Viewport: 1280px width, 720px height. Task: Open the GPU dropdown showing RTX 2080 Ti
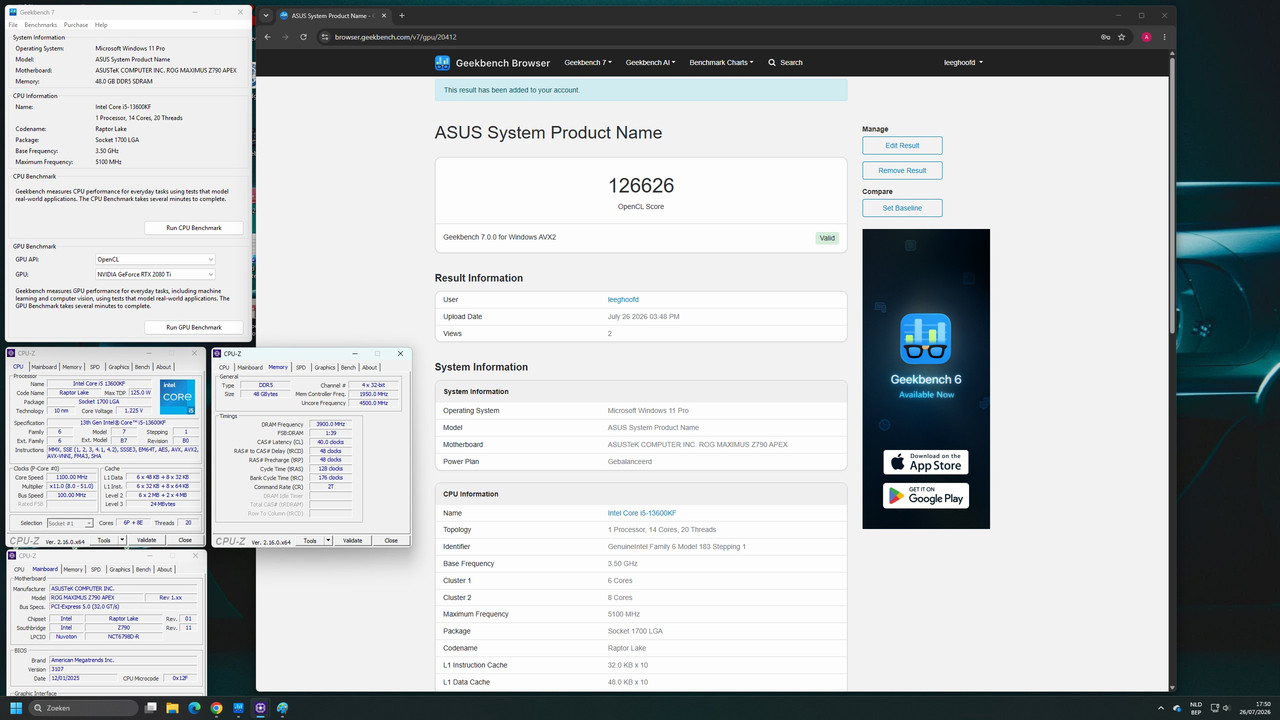[155, 273]
